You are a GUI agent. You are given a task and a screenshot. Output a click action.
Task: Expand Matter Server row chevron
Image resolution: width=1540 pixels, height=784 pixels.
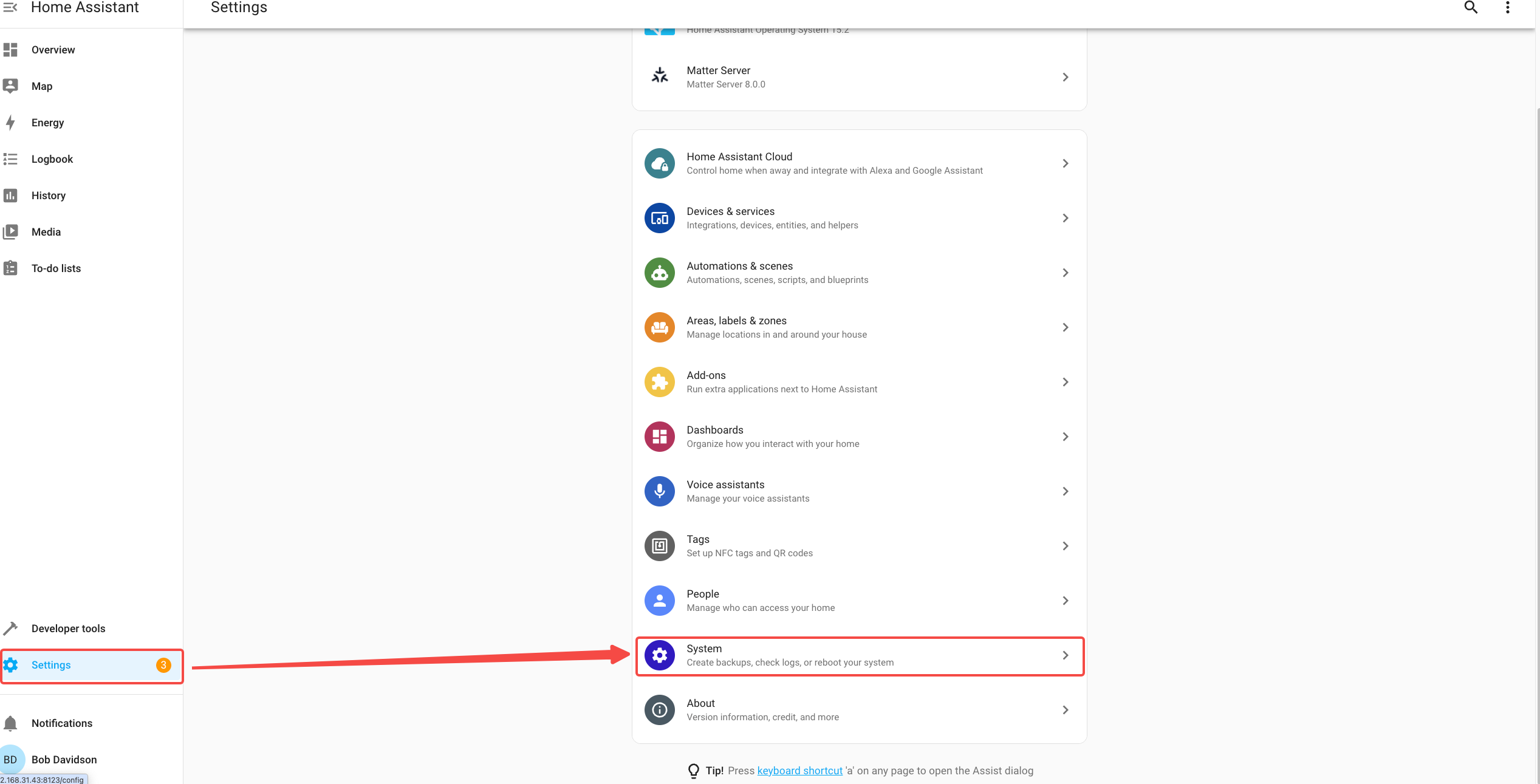[1066, 77]
